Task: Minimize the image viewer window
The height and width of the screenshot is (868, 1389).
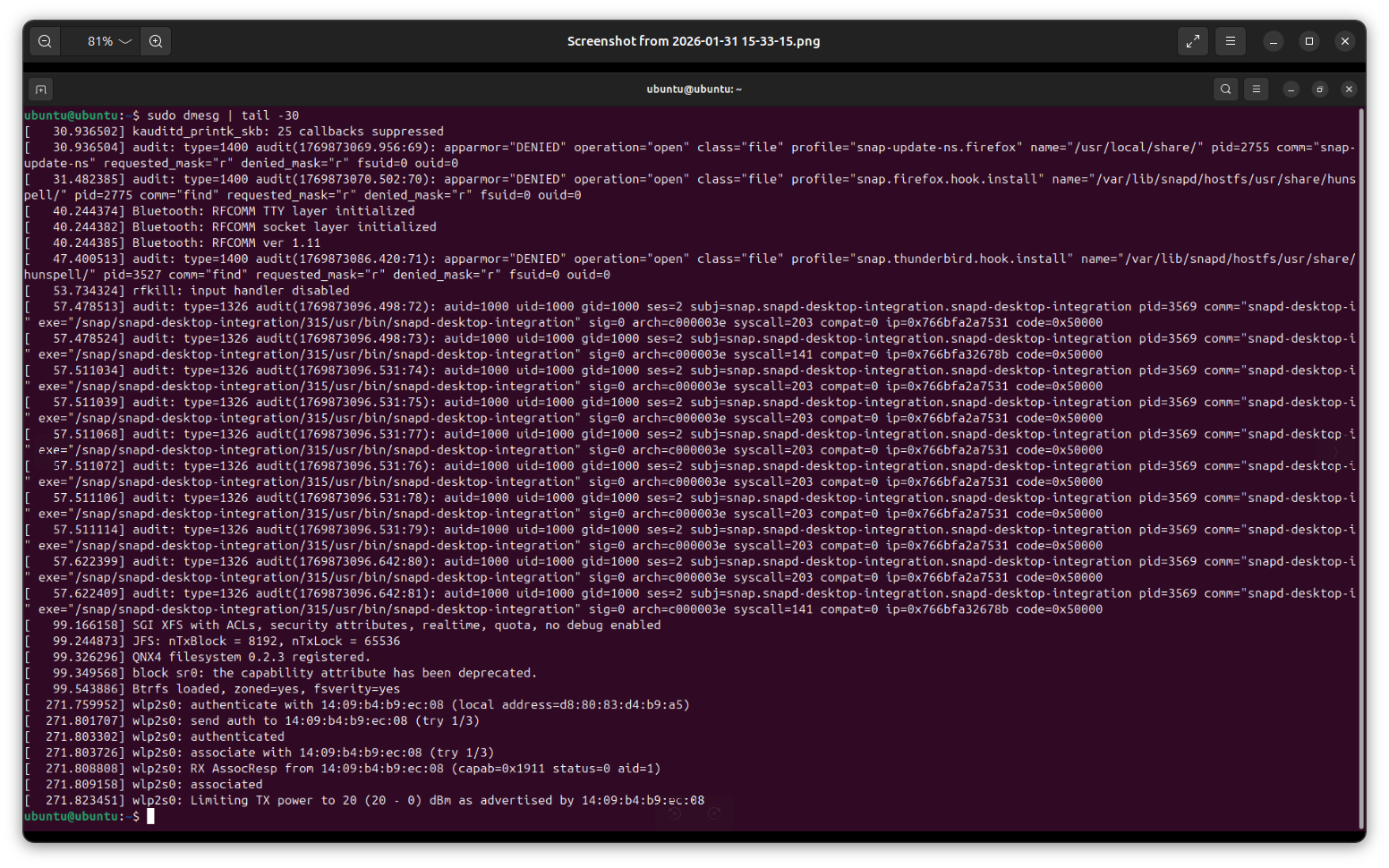Action: [1273, 41]
